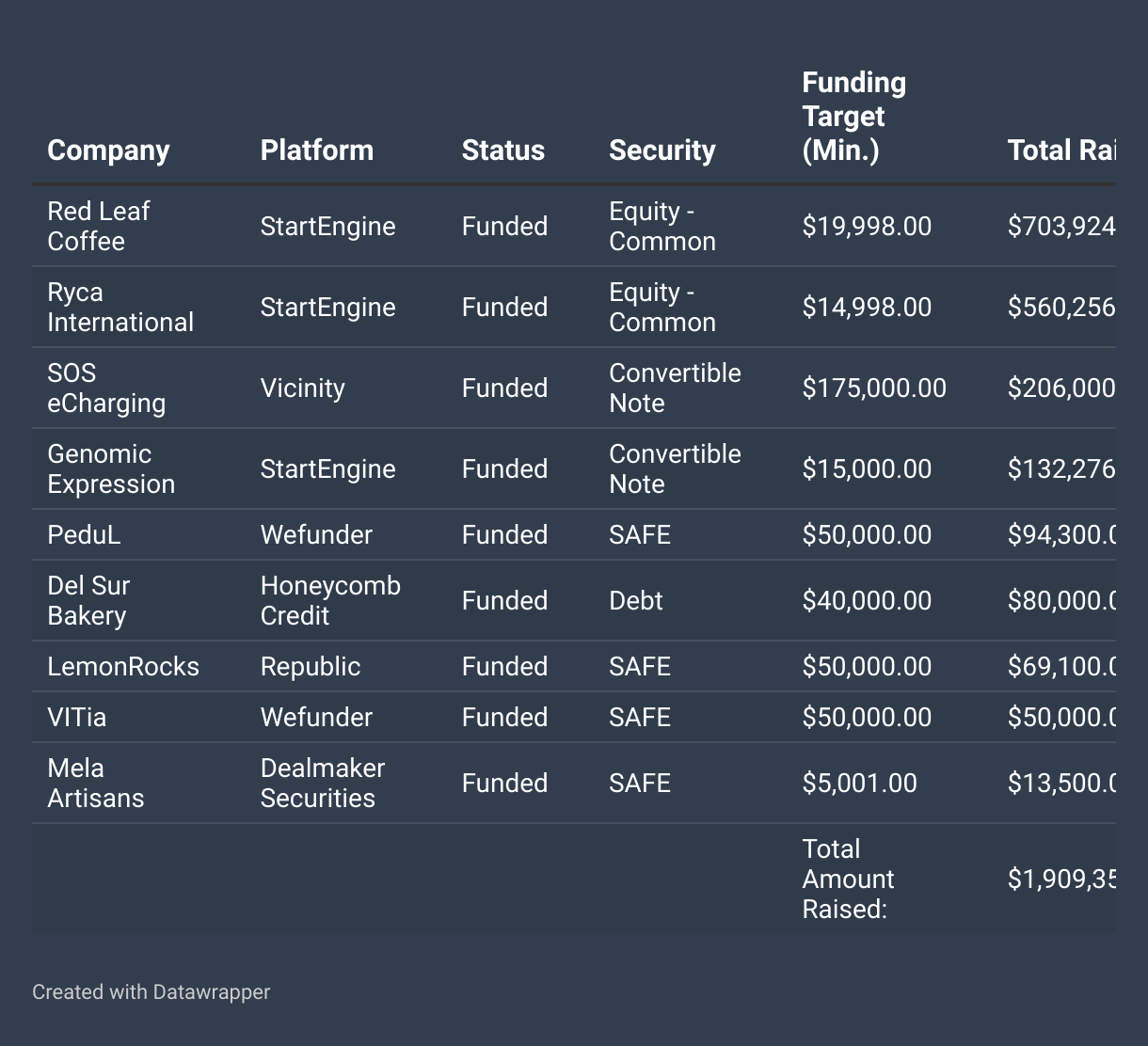Select the Ryca International company cell

click(120, 308)
